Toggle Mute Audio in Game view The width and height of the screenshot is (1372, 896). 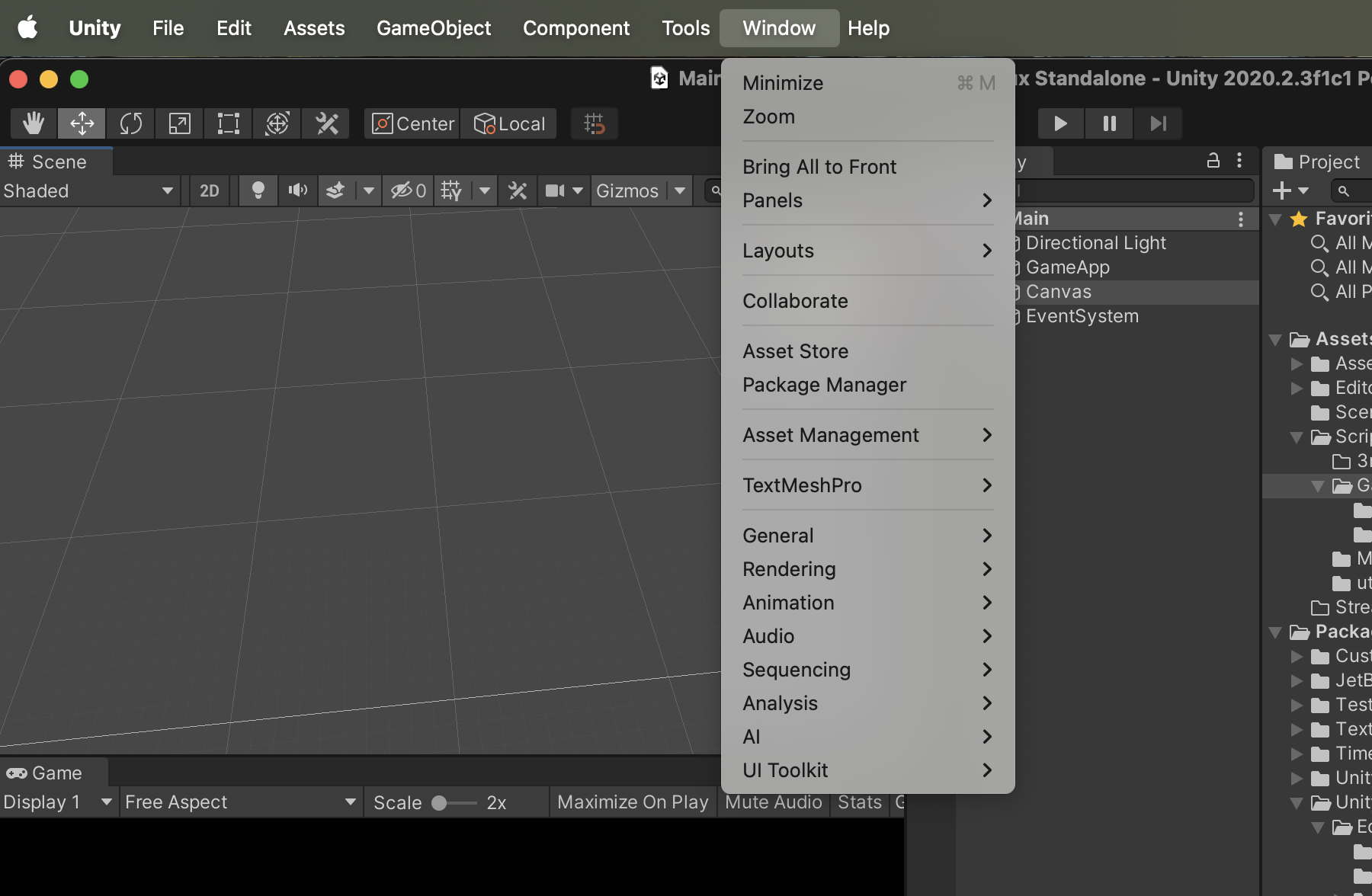774,802
